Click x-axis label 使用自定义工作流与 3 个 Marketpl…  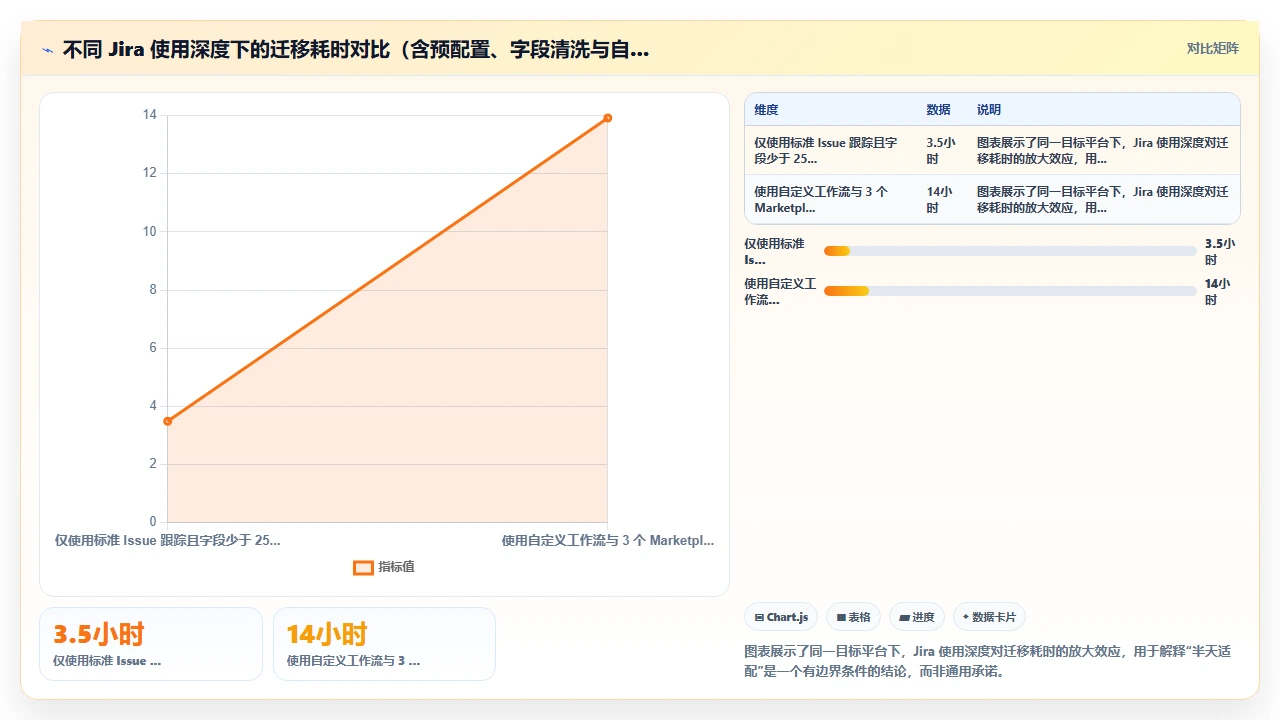pyautogui.click(x=608, y=540)
